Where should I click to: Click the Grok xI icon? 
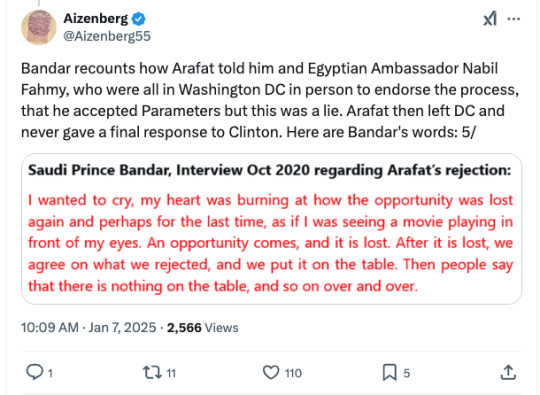click(x=490, y=19)
